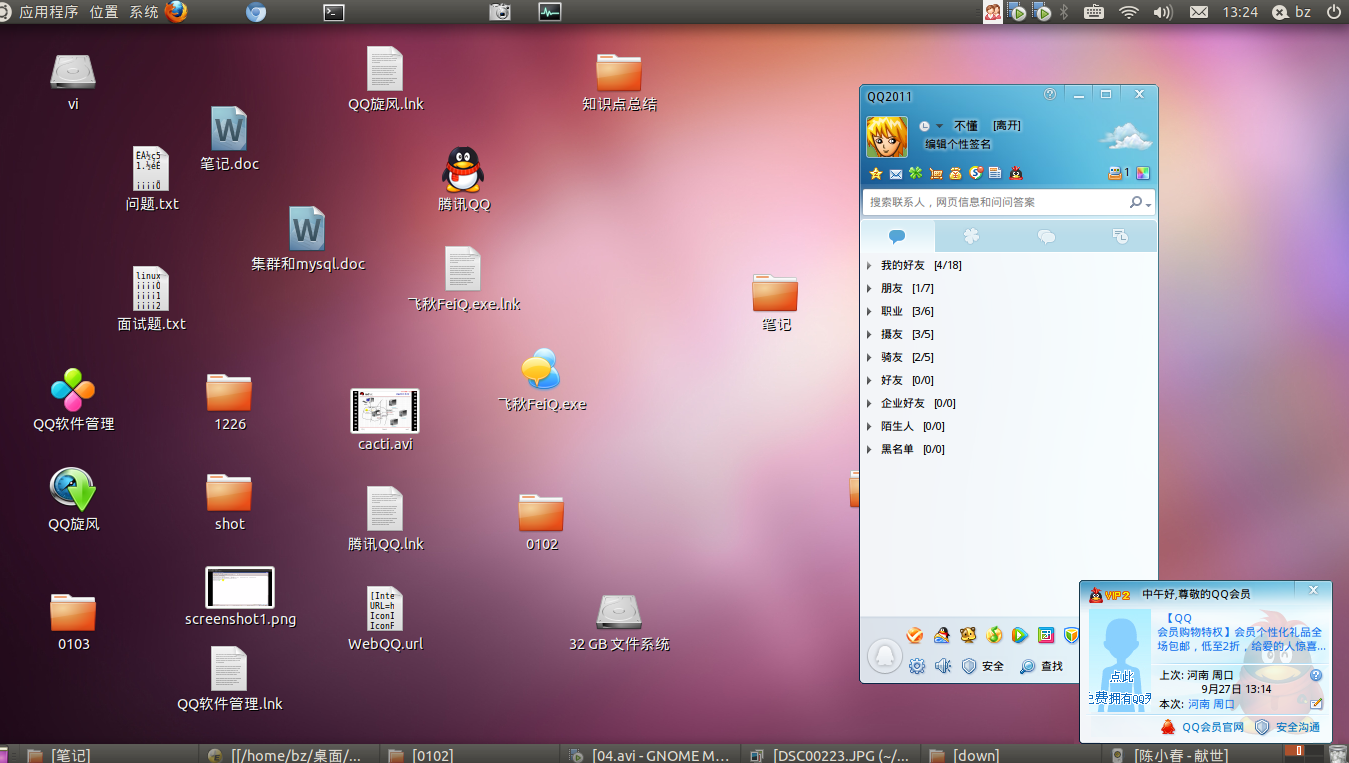Viewport: 1349px width, 763px height.
Task: Open the QQ mailbox envelope icon
Action: click(x=896, y=174)
